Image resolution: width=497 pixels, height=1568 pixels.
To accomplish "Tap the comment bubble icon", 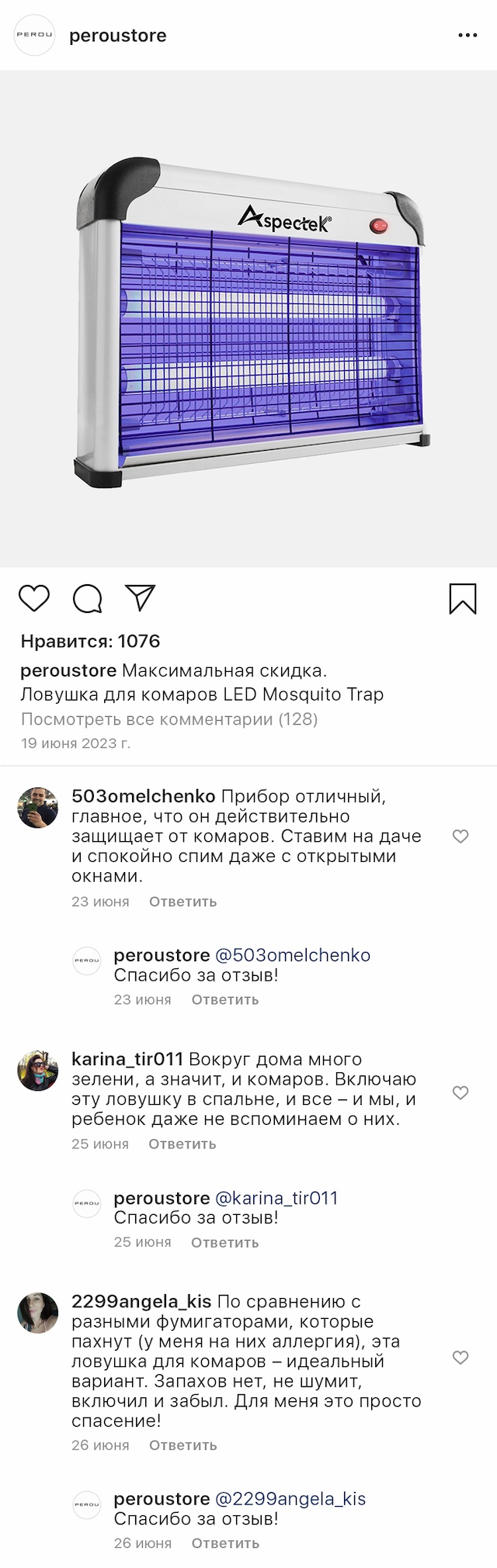I will point(88,599).
